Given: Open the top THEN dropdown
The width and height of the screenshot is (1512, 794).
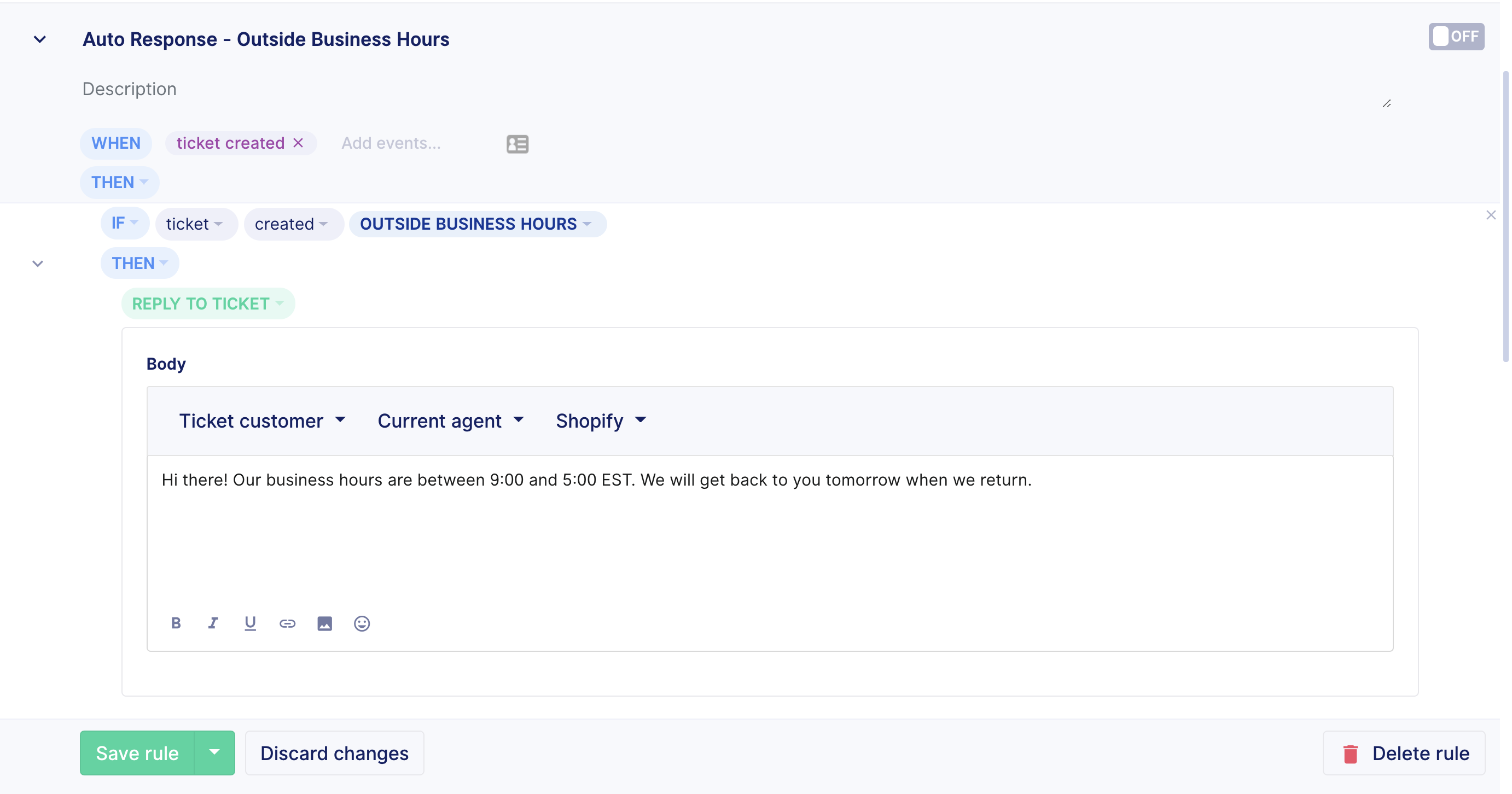Looking at the screenshot, I should pos(119,183).
